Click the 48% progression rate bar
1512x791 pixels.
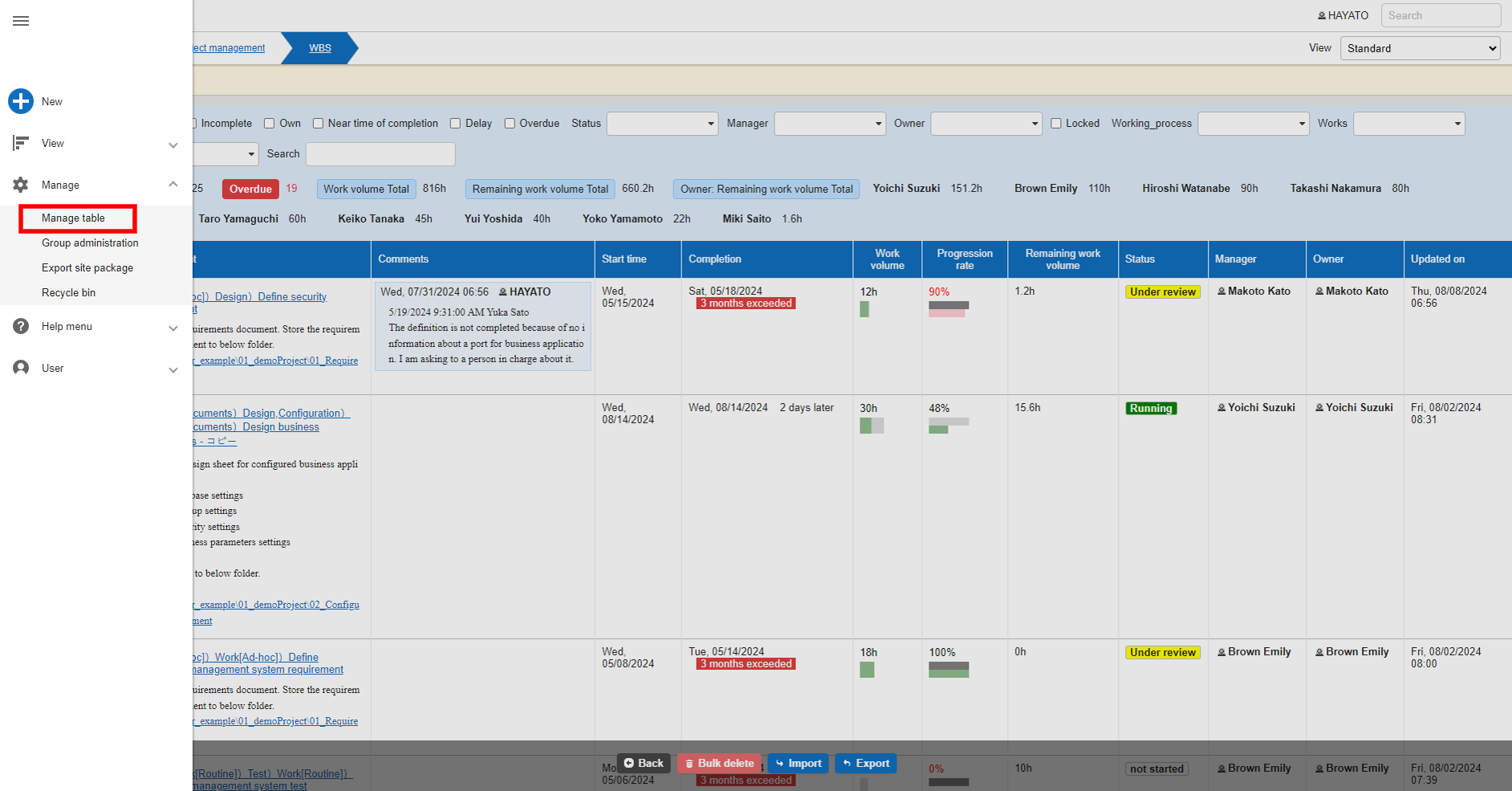coord(949,425)
